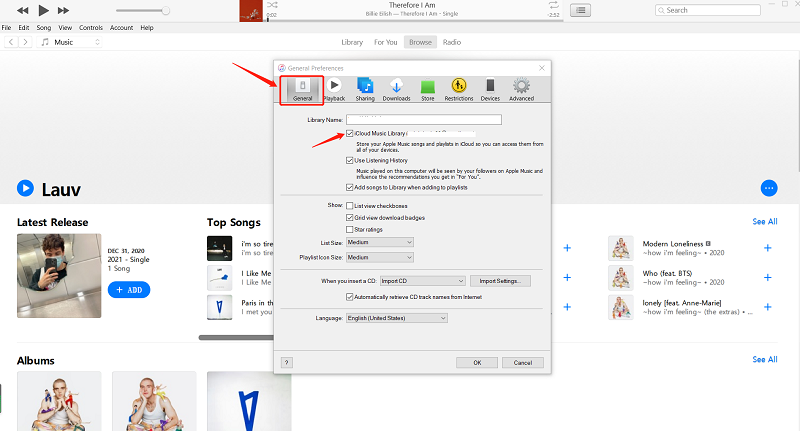Click the back navigation arrow
Image resolution: width=800 pixels, height=431 pixels.
[x=11, y=42]
